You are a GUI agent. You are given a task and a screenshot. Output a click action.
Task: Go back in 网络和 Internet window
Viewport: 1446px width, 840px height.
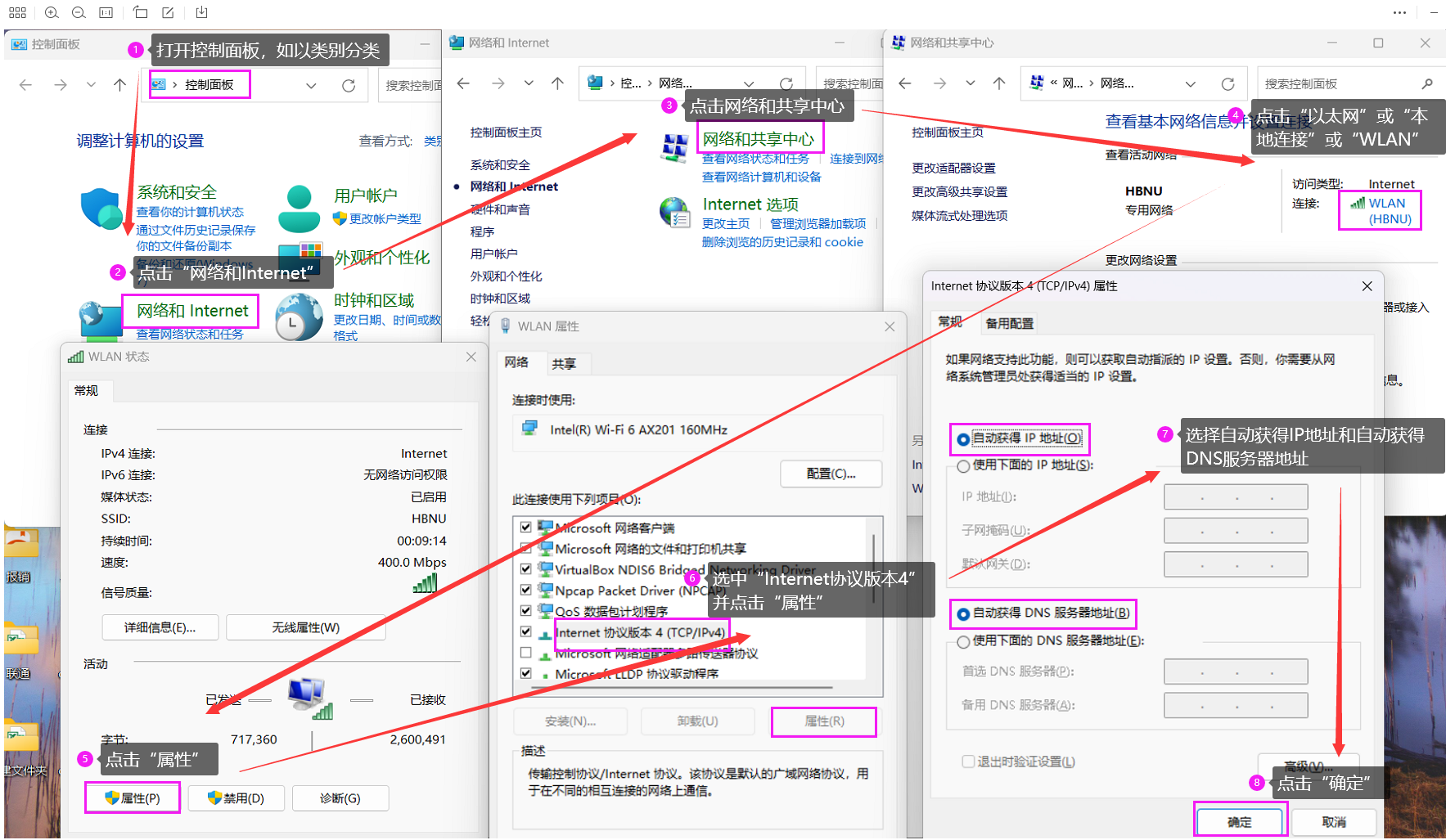tap(463, 83)
